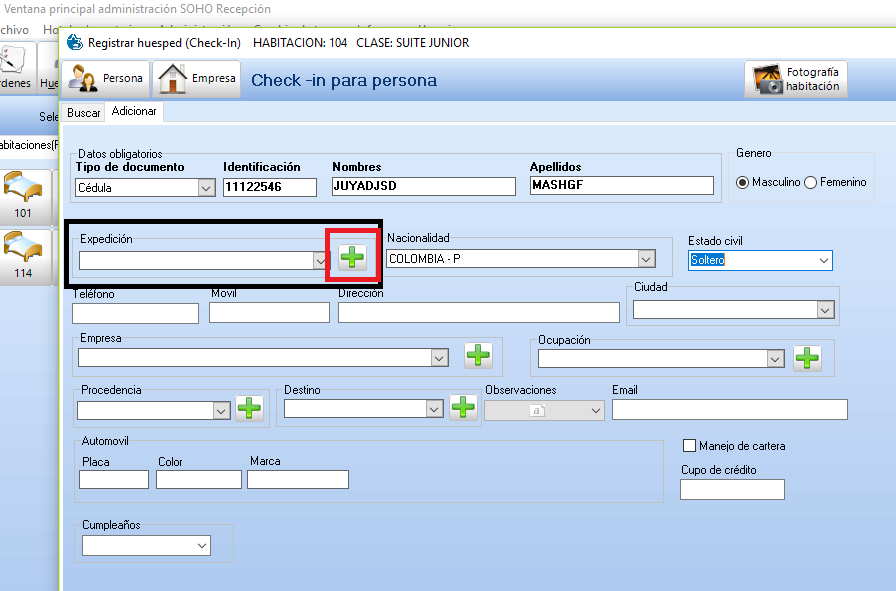Image resolution: width=896 pixels, height=591 pixels.
Task: Select room 101 bed icon
Action: point(22,192)
